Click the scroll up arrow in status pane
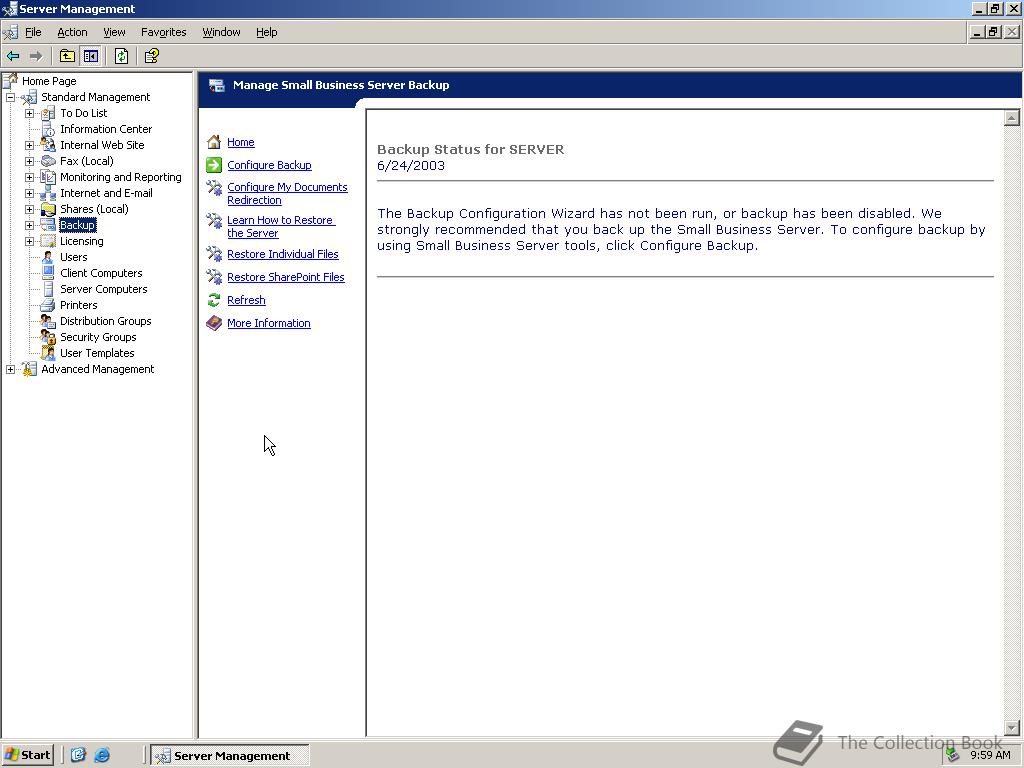This screenshot has height=768, width=1024. tap(1012, 118)
